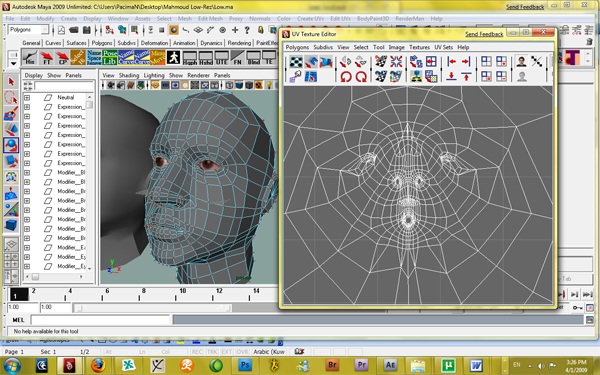Open Photoshop from the taskbar
The width and height of the screenshot is (600, 375).
pyautogui.click(x=245, y=365)
